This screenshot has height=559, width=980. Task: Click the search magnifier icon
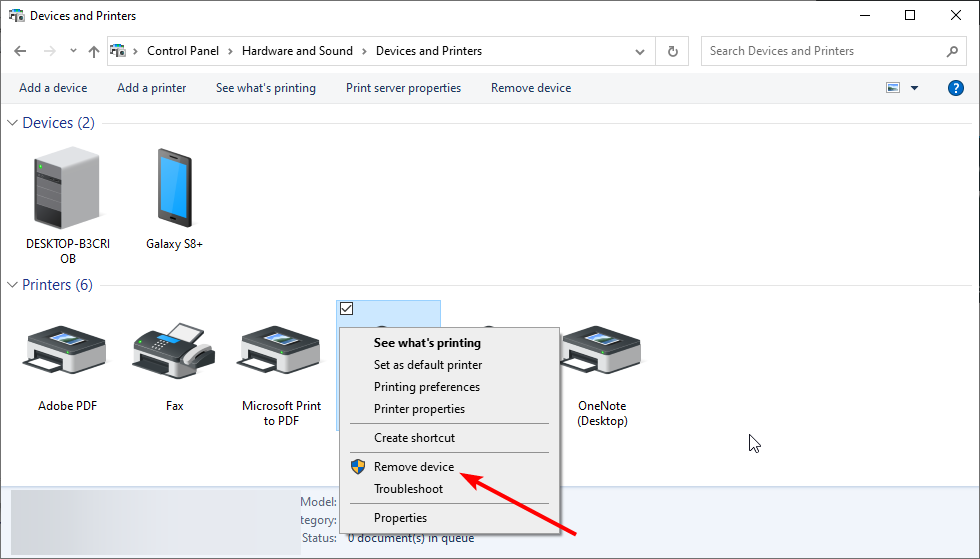tap(952, 51)
